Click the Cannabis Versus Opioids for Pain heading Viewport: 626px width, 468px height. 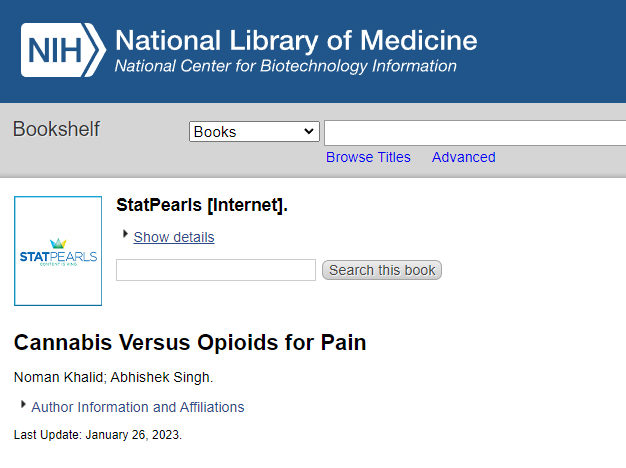coord(190,343)
